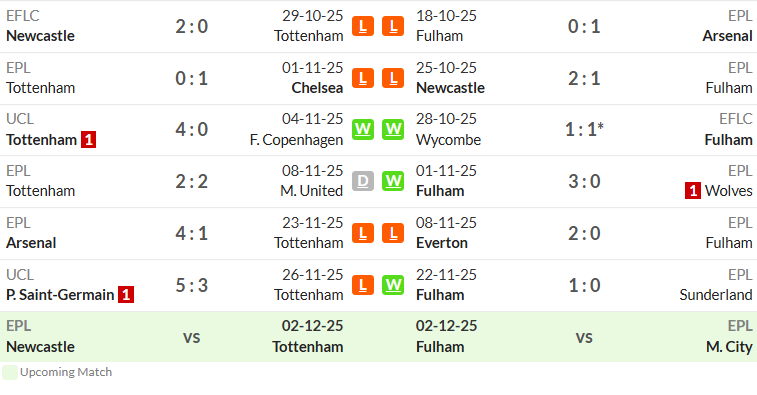Viewport: 757px width, 395px height.
Task: Click Fulham's L badge for the 18-10-25 match
Action: (393, 26)
